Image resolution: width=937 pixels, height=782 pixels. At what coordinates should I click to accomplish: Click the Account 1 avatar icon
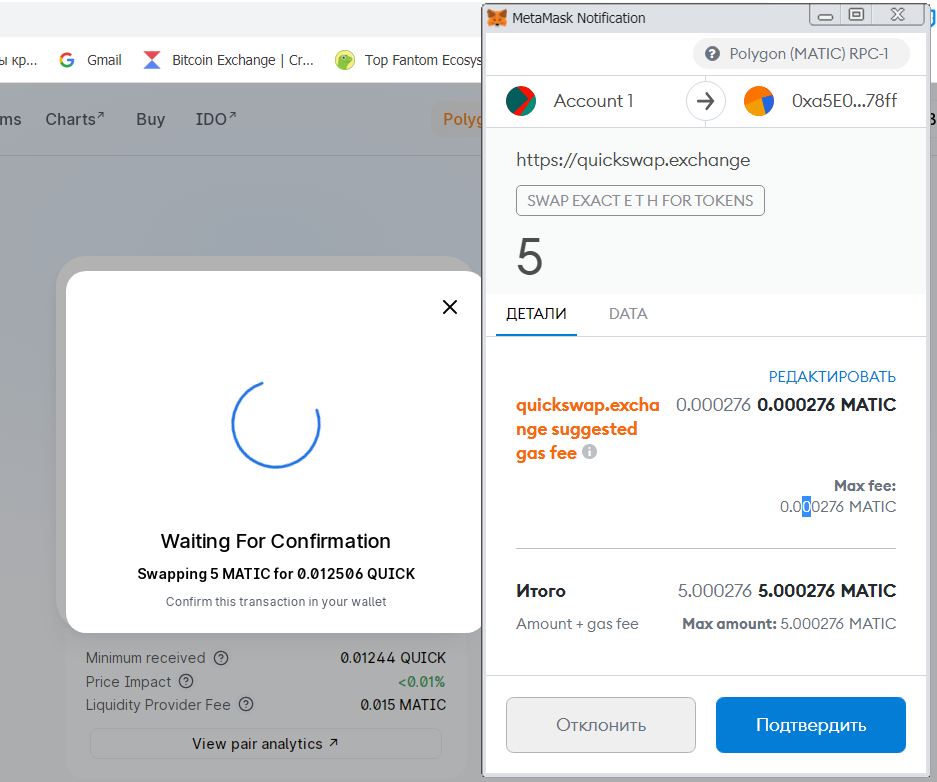point(520,101)
